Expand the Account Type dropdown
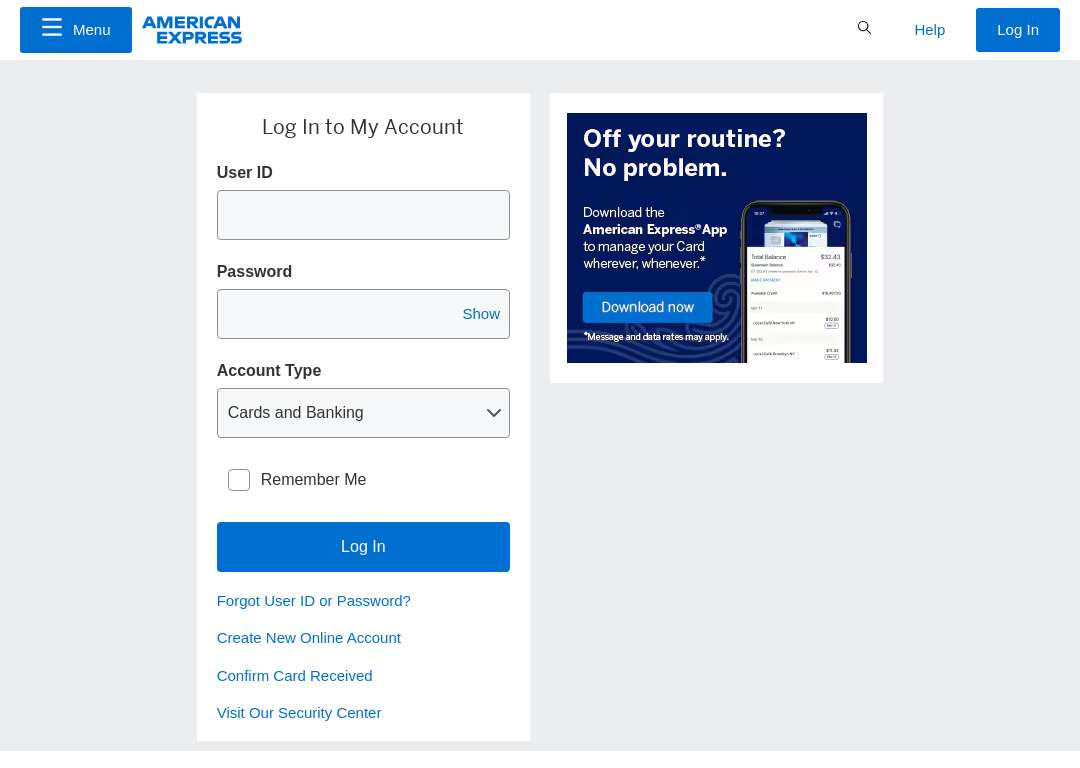Image resolution: width=1080 pixels, height=768 pixels. 363,413
